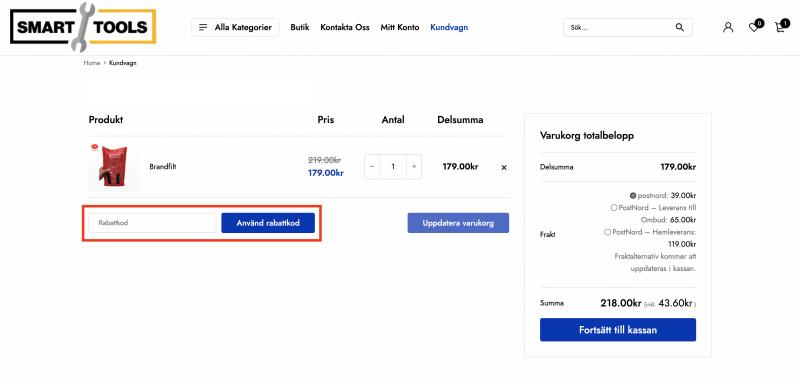The height and width of the screenshot is (385, 800).
Task: Open the Alla Kategorier menu
Action: [x=235, y=28]
